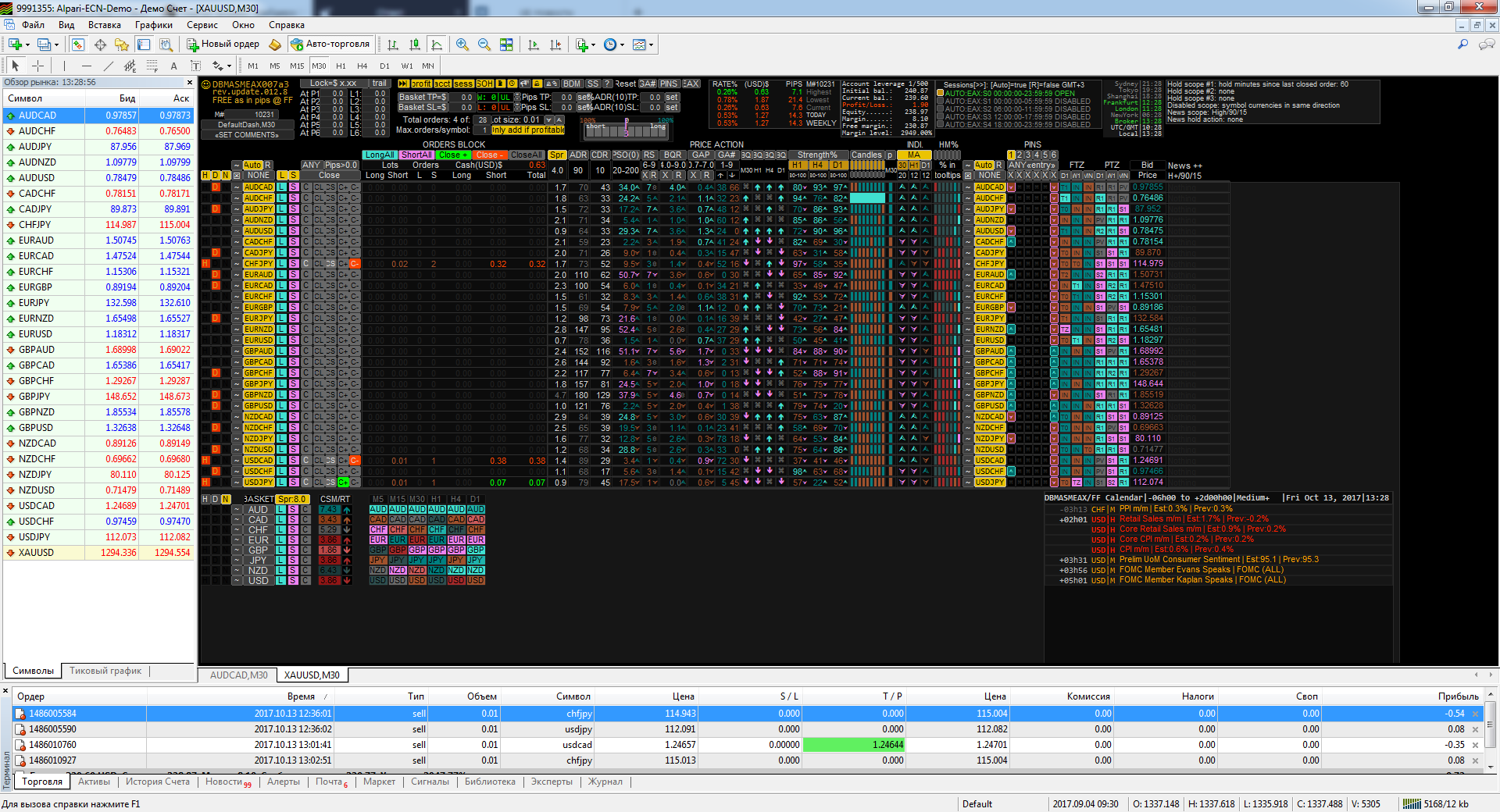Screen dimensions: 1500x812
Task: Expand New Chart dropdown arrow
Action: coord(27,45)
